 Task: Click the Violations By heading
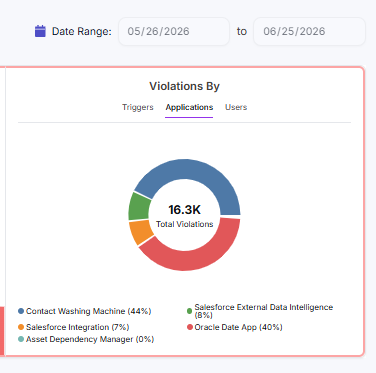184,86
